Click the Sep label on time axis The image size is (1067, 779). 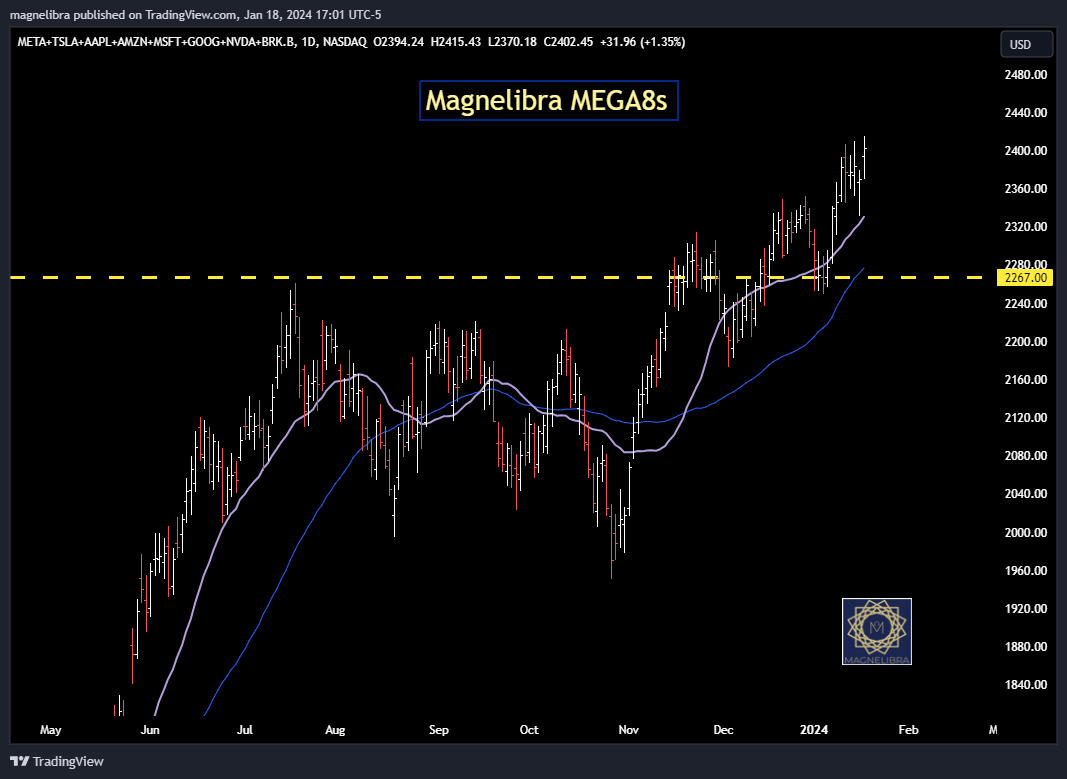(x=439, y=730)
